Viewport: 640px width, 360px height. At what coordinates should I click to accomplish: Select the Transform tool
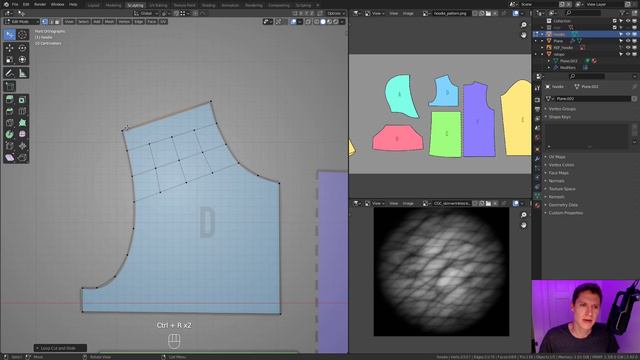pyautogui.click(x=22, y=60)
